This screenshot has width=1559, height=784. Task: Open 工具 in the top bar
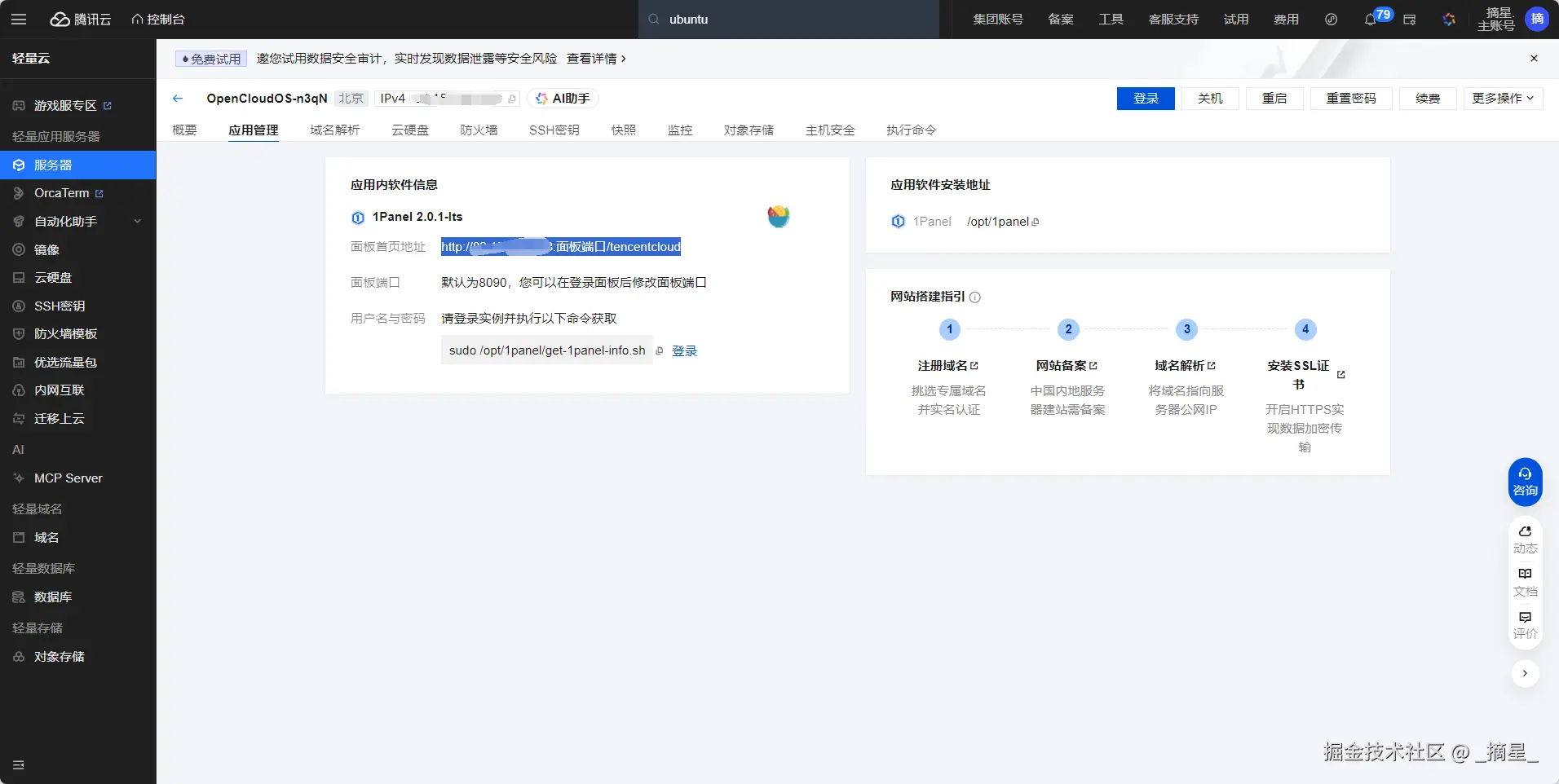pyautogui.click(x=1111, y=20)
